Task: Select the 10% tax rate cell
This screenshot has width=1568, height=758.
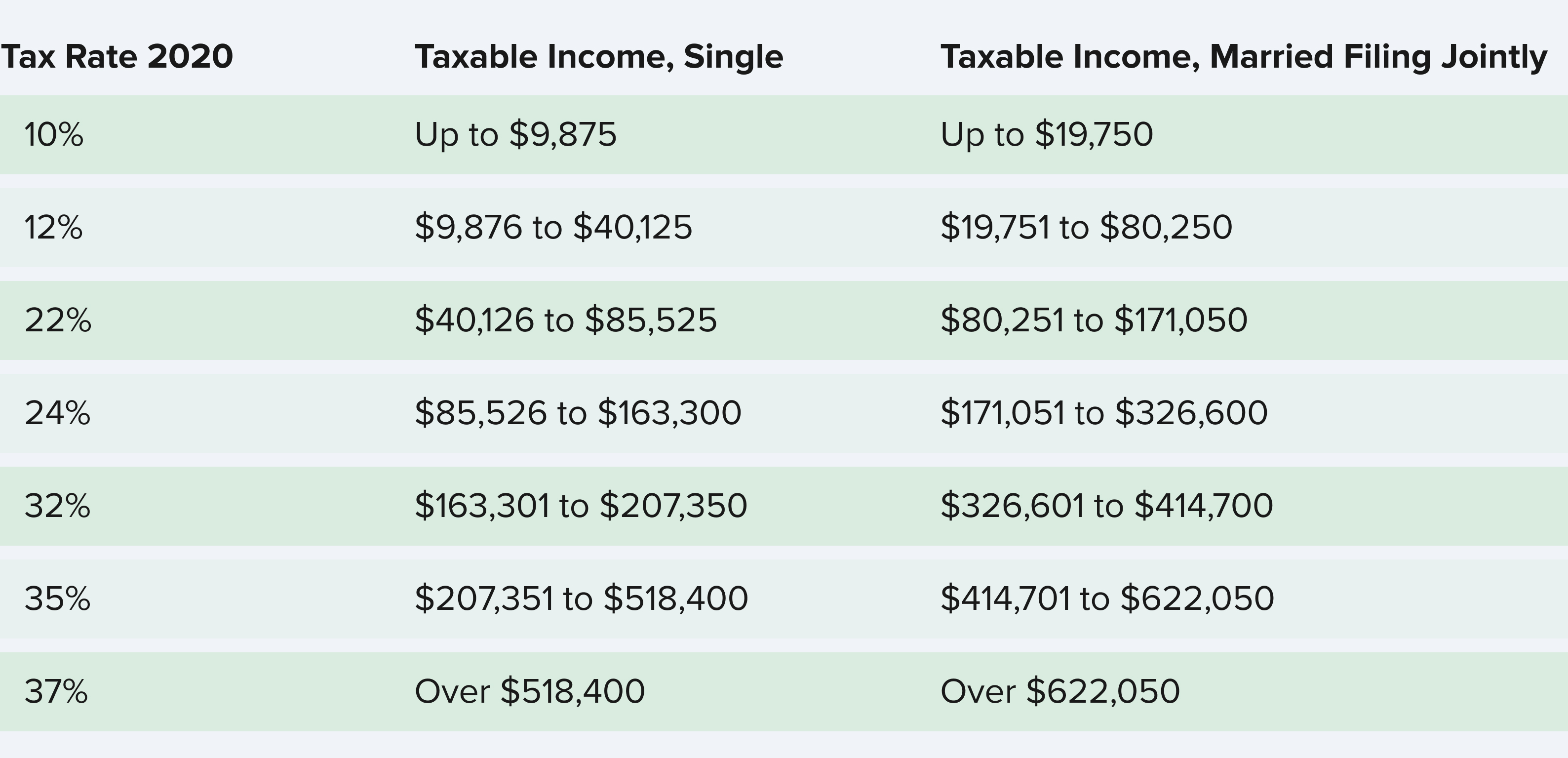Action: 53,134
